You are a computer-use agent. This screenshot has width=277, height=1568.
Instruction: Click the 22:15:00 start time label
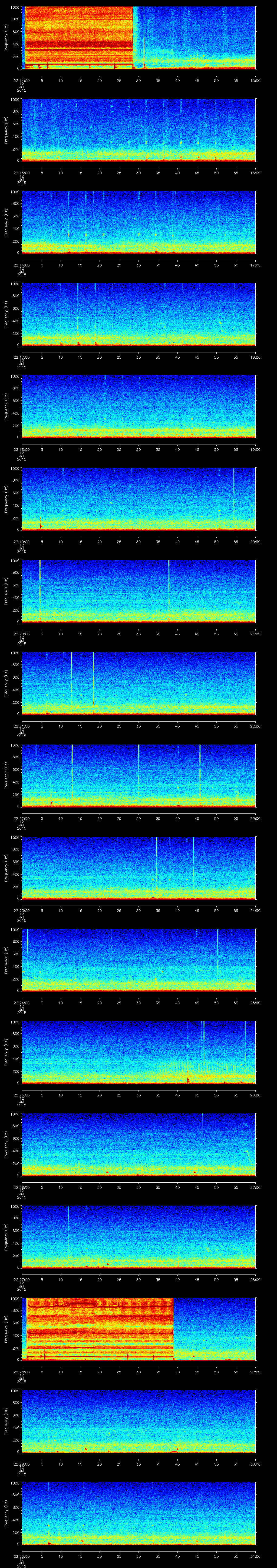point(21,173)
